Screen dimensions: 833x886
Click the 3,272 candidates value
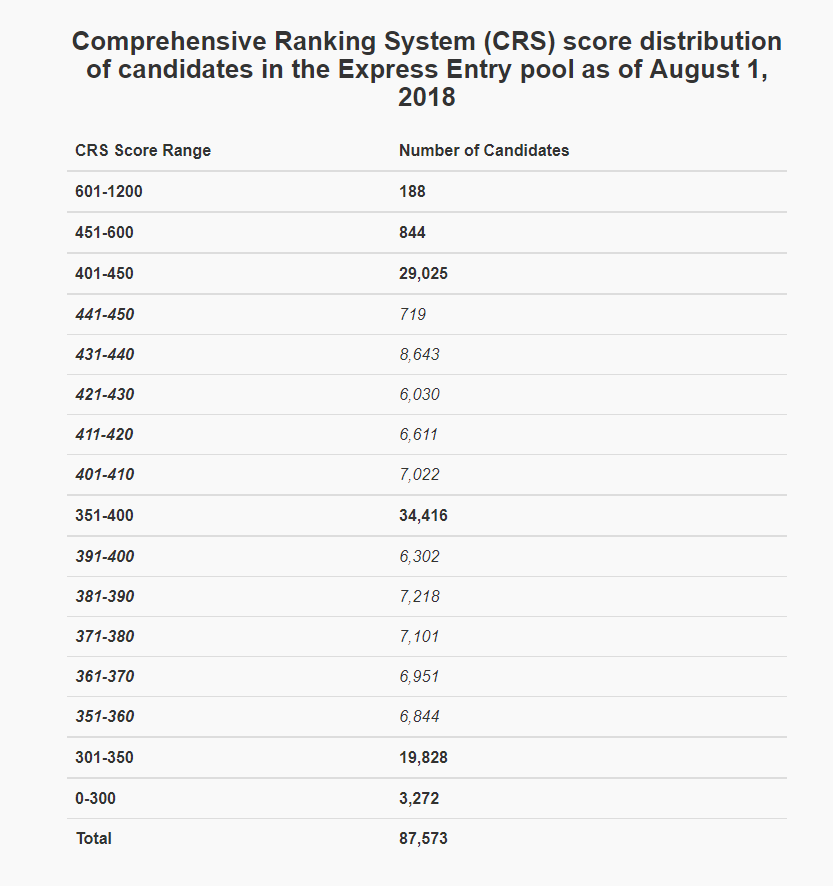[419, 798]
